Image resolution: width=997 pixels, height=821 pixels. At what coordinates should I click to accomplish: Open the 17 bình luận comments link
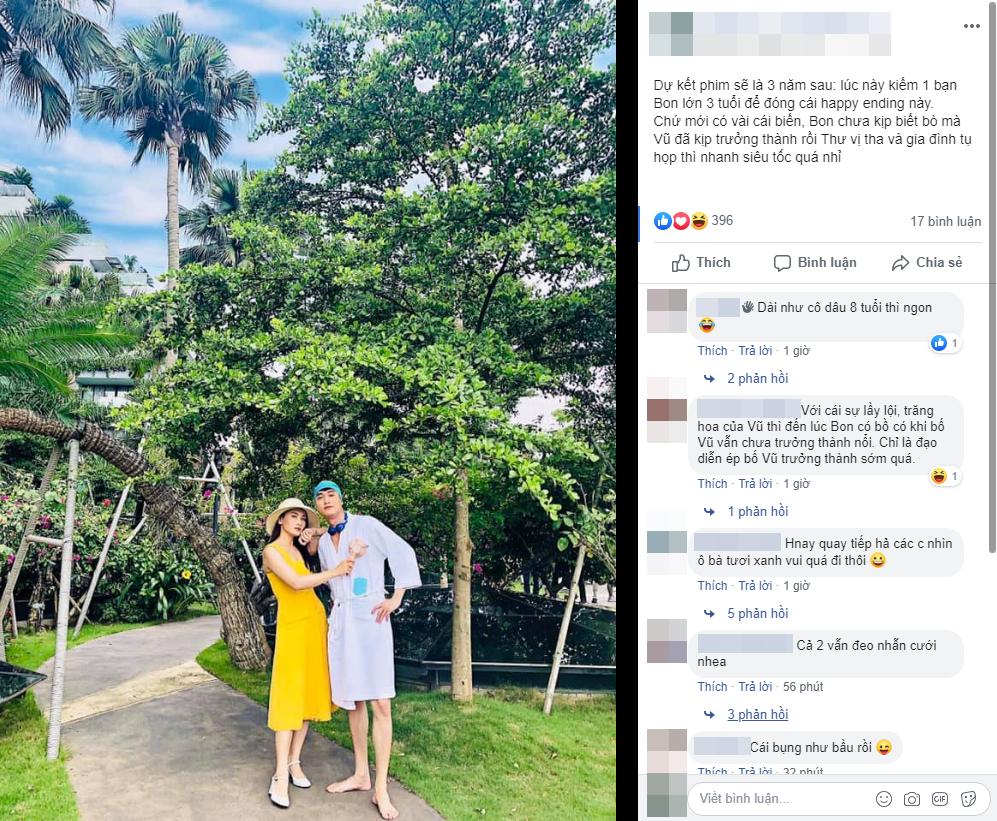pos(945,221)
